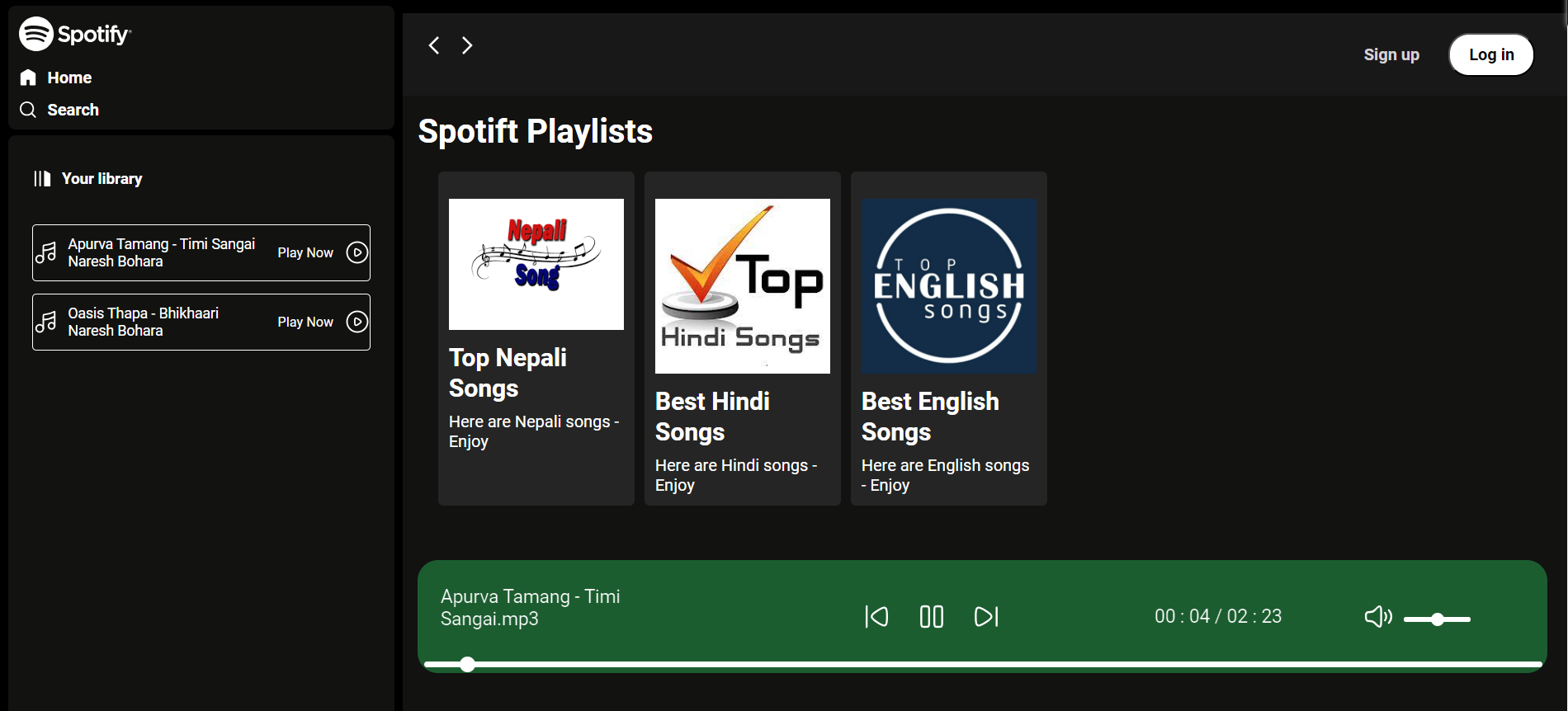This screenshot has height=711, width=1568.
Task: Open the Top English Songs cover thumbnail
Action: [x=949, y=286]
